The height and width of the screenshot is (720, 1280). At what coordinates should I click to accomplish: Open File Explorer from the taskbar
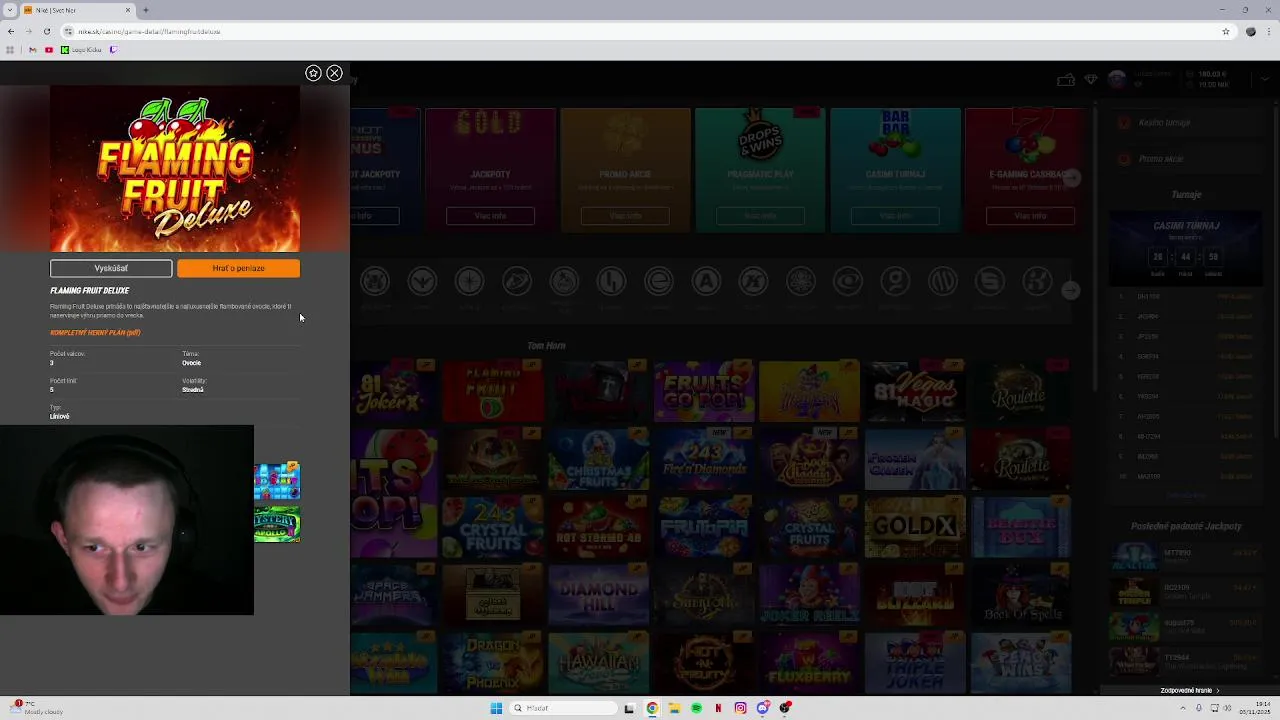coord(674,708)
